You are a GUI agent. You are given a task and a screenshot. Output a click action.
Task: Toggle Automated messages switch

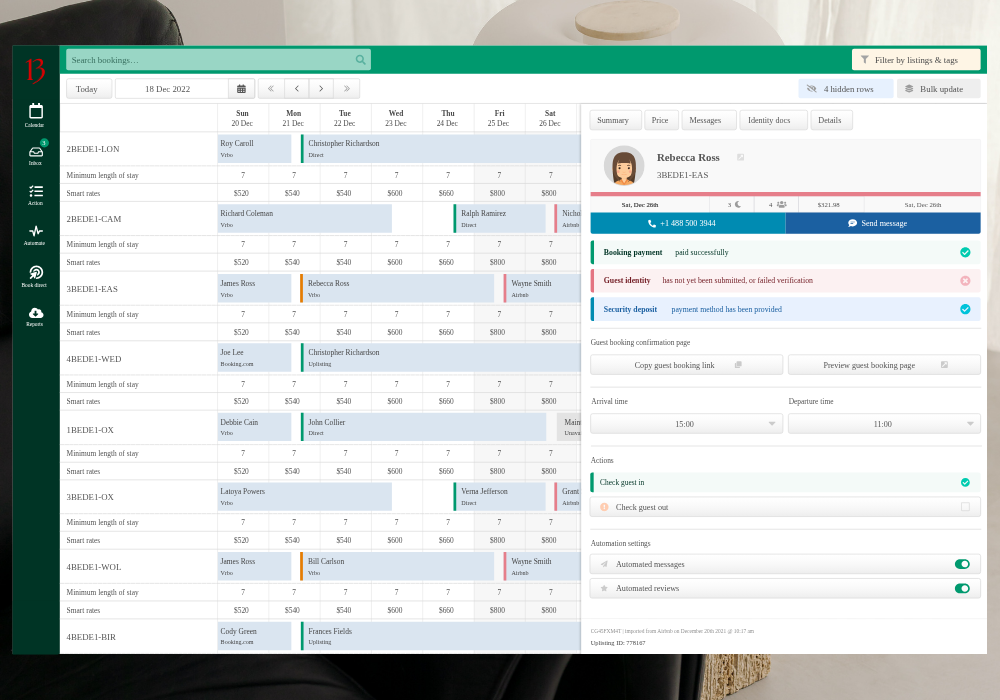962,564
